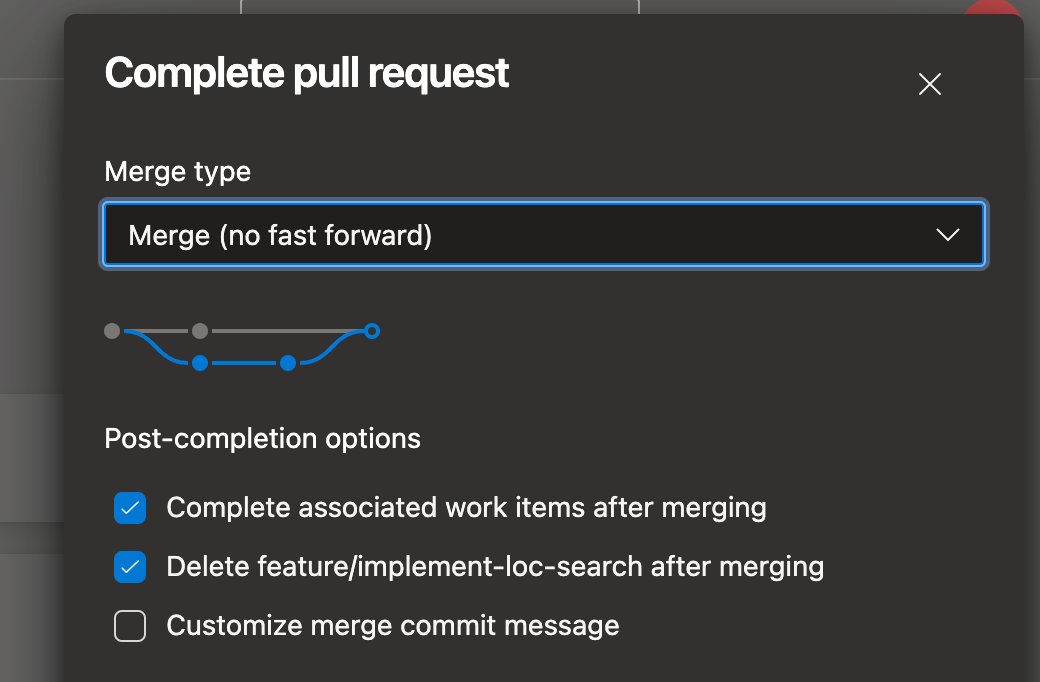
Task: Click the "Complete pull request" dialog title
Action: pyautogui.click(x=307, y=74)
